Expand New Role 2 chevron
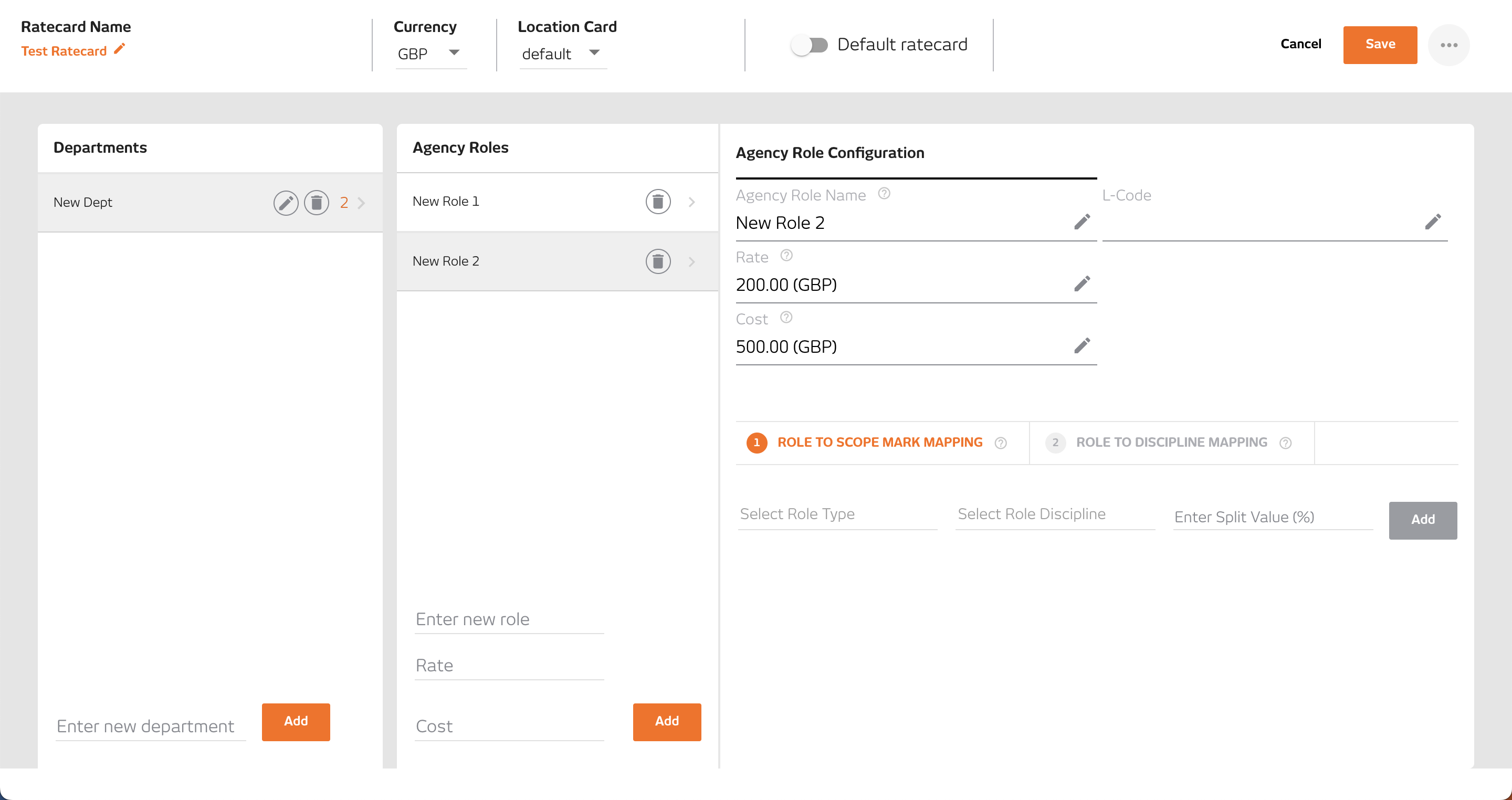This screenshot has height=800, width=1512. click(x=692, y=262)
